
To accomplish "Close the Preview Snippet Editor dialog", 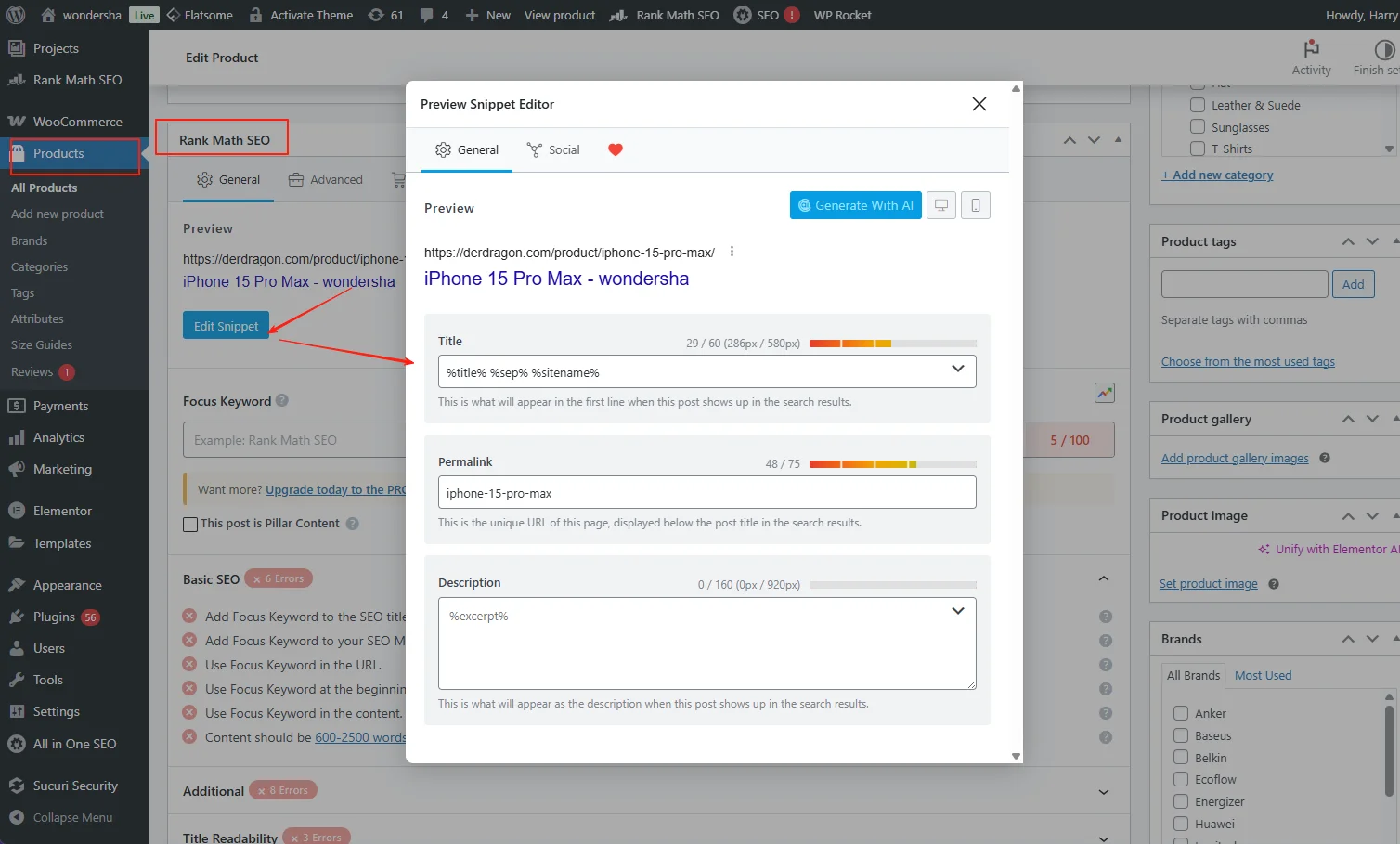I will click(x=979, y=104).
